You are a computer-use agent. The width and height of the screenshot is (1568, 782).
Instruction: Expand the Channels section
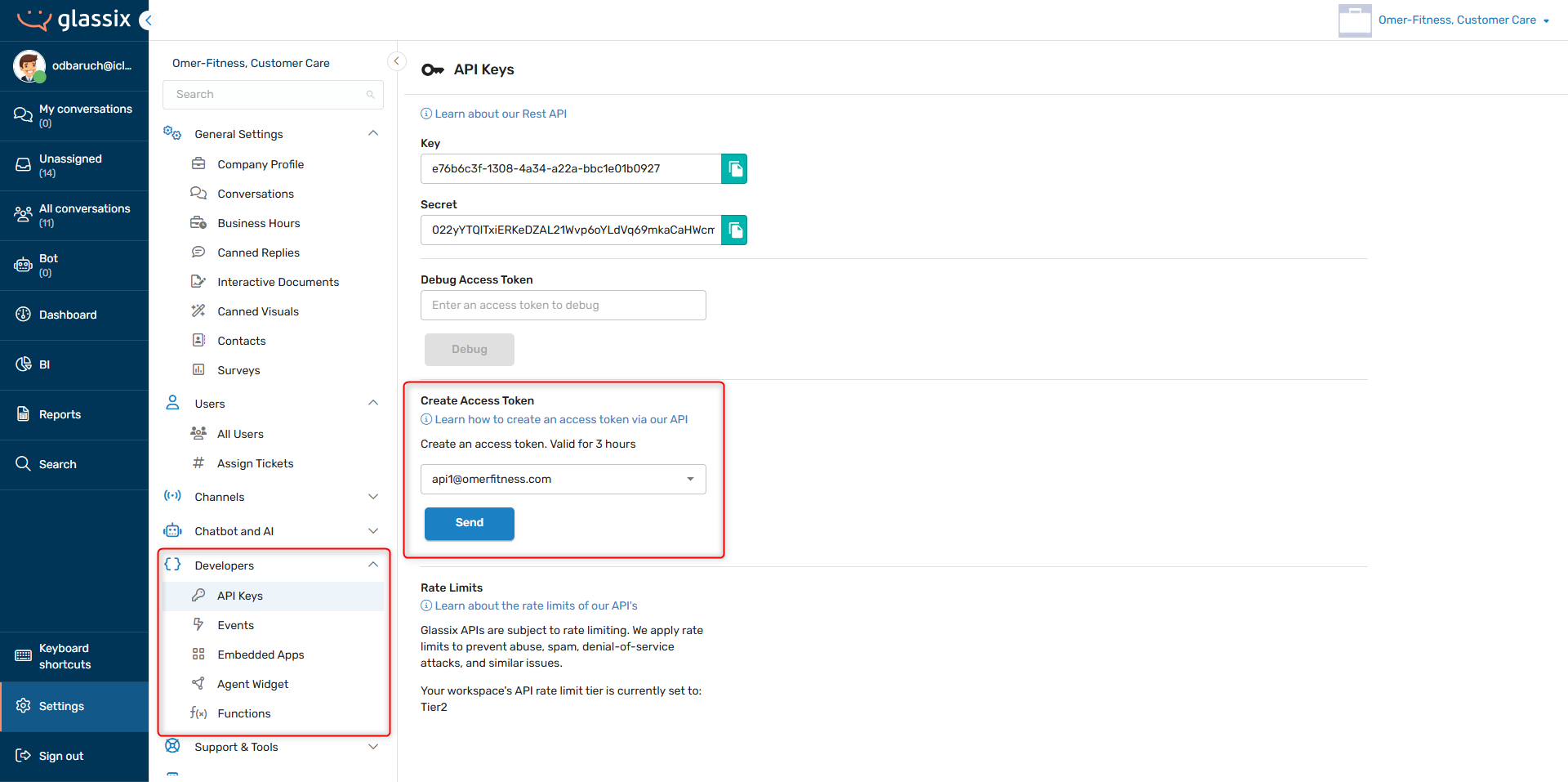tap(373, 497)
